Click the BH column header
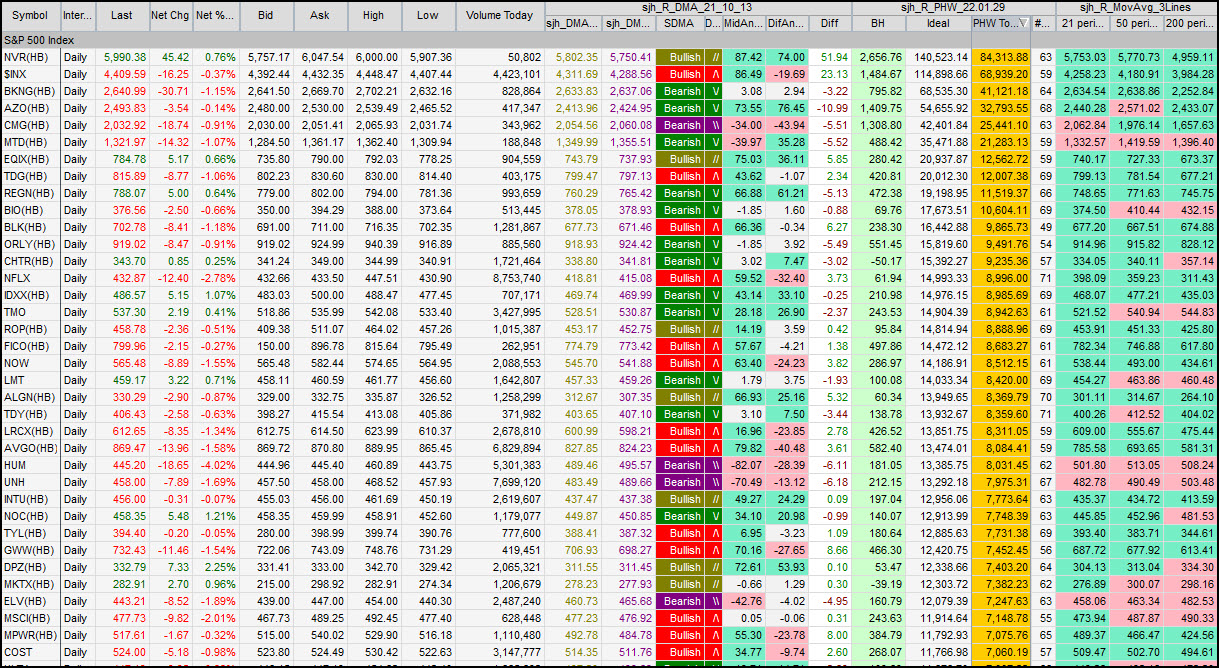The width and height of the screenshot is (1219, 668). 878,22
